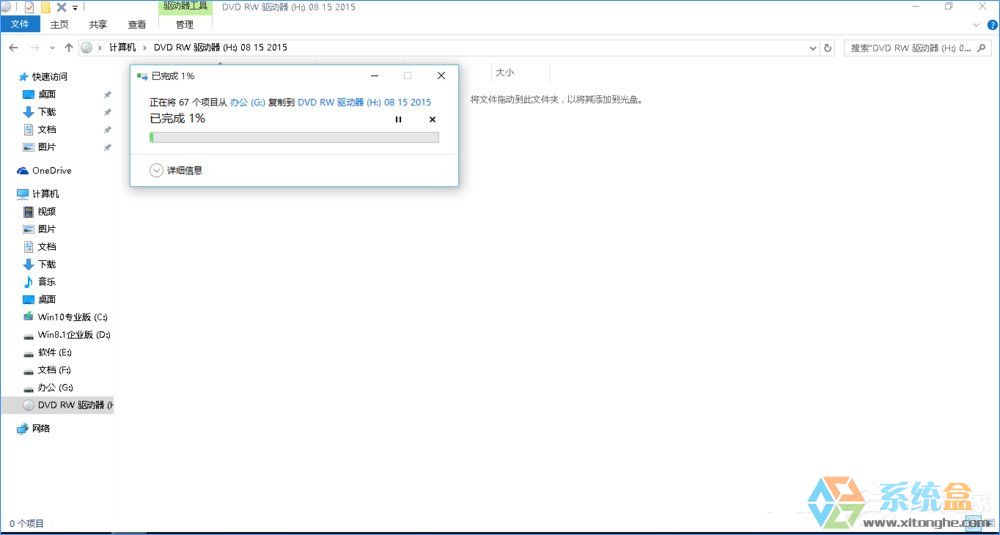The image size is (1000, 535).
Task: Open the 文档 folder under 计算机
Action: coord(47,247)
